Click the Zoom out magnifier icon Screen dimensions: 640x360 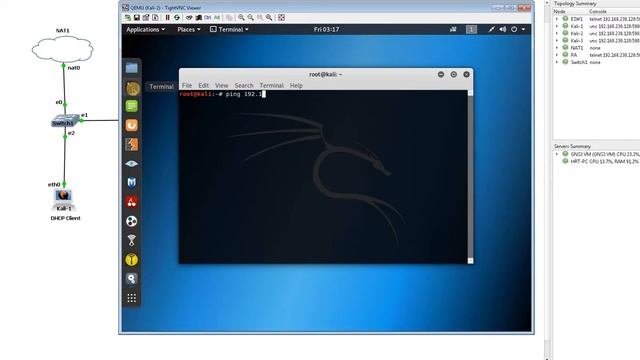(x=251, y=18)
